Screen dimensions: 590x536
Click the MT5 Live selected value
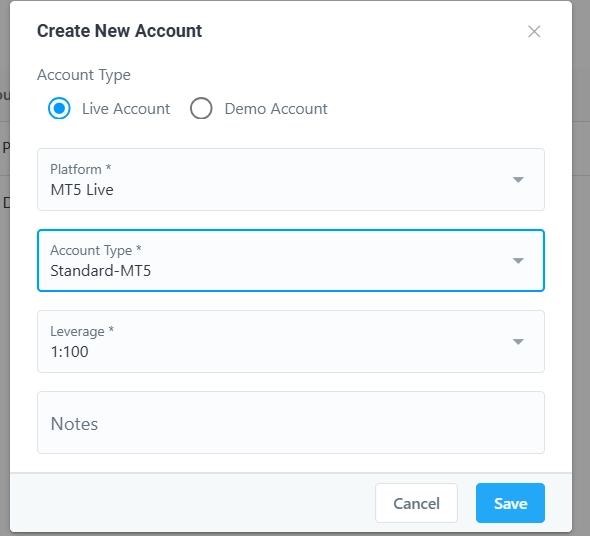click(x=82, y=190)
